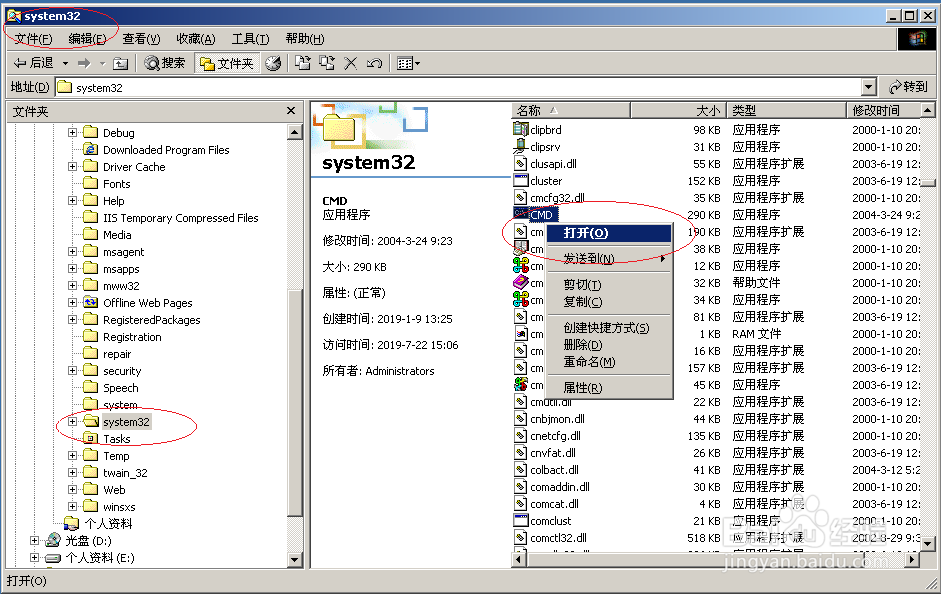Open the address bar dropdown
The width and height of the screenshot is (941, 594).
868,87
